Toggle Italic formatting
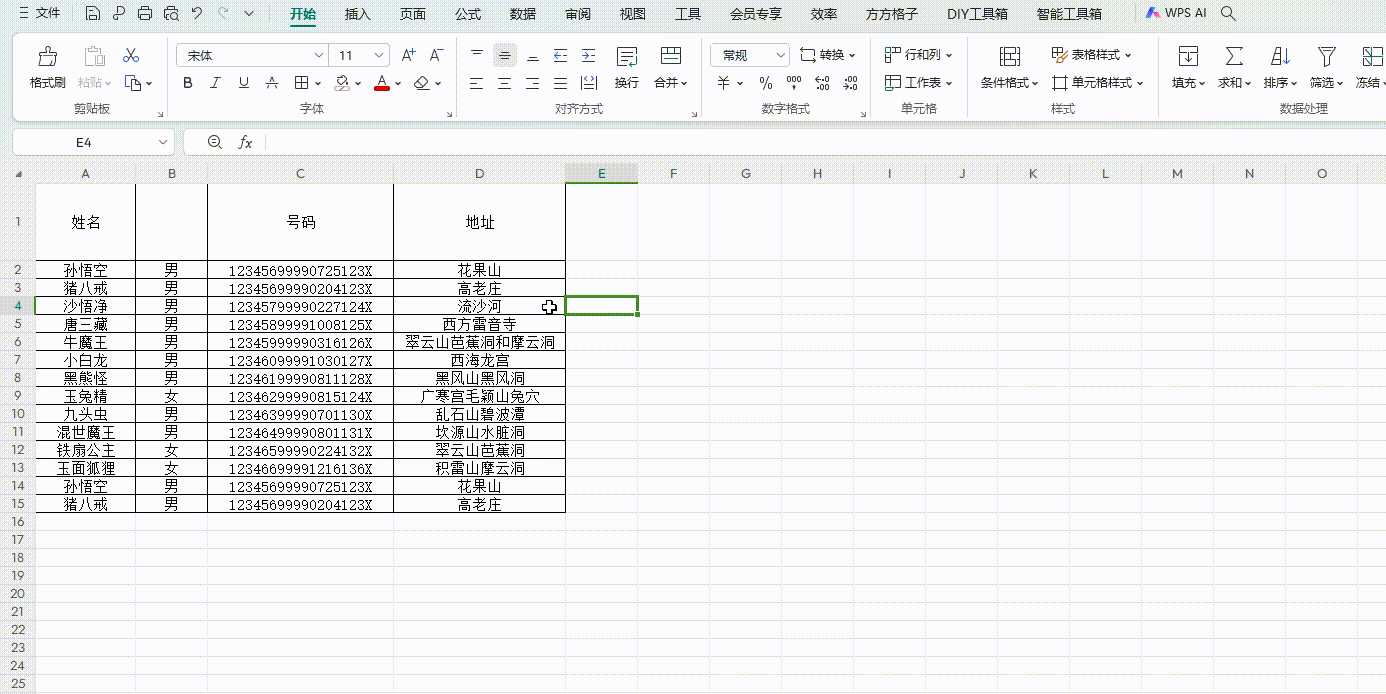 [215, 83]
